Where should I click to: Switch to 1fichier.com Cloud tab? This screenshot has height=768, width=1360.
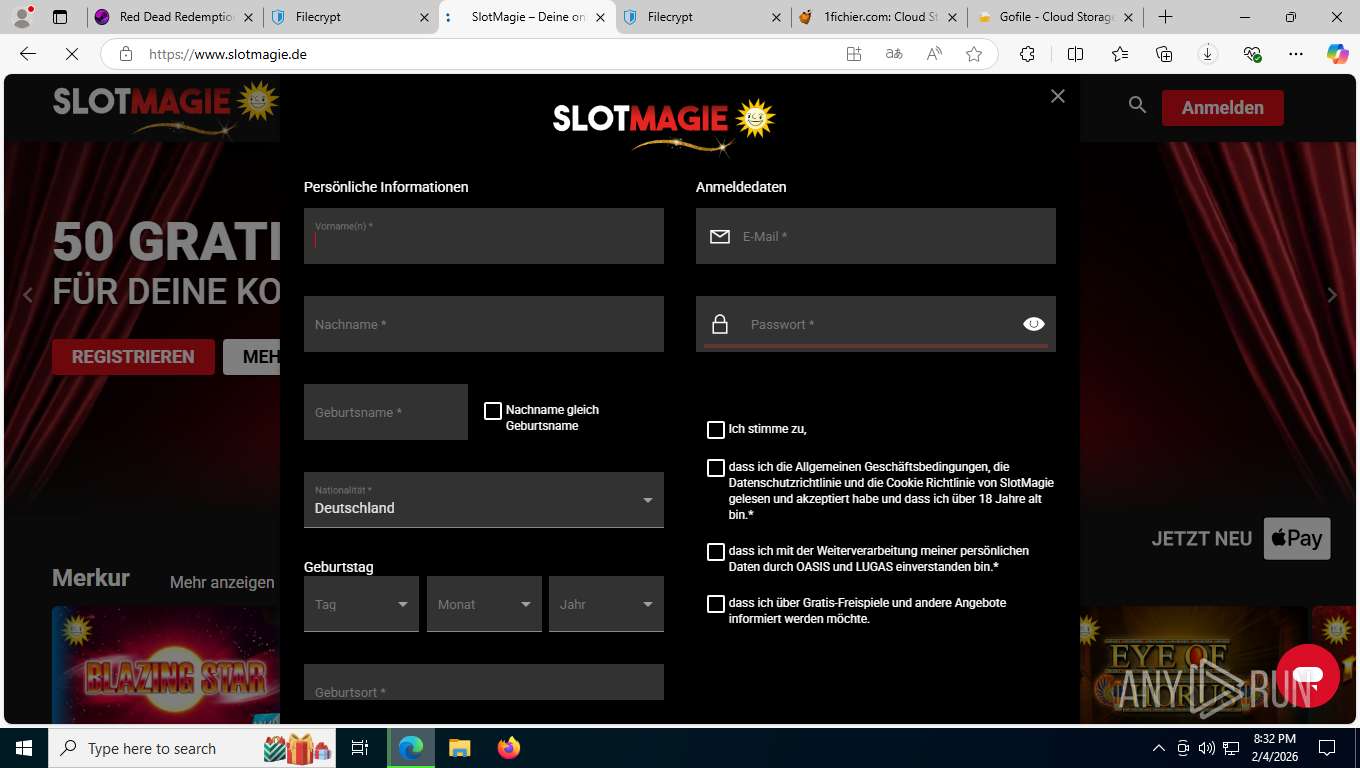coord(877,17)
